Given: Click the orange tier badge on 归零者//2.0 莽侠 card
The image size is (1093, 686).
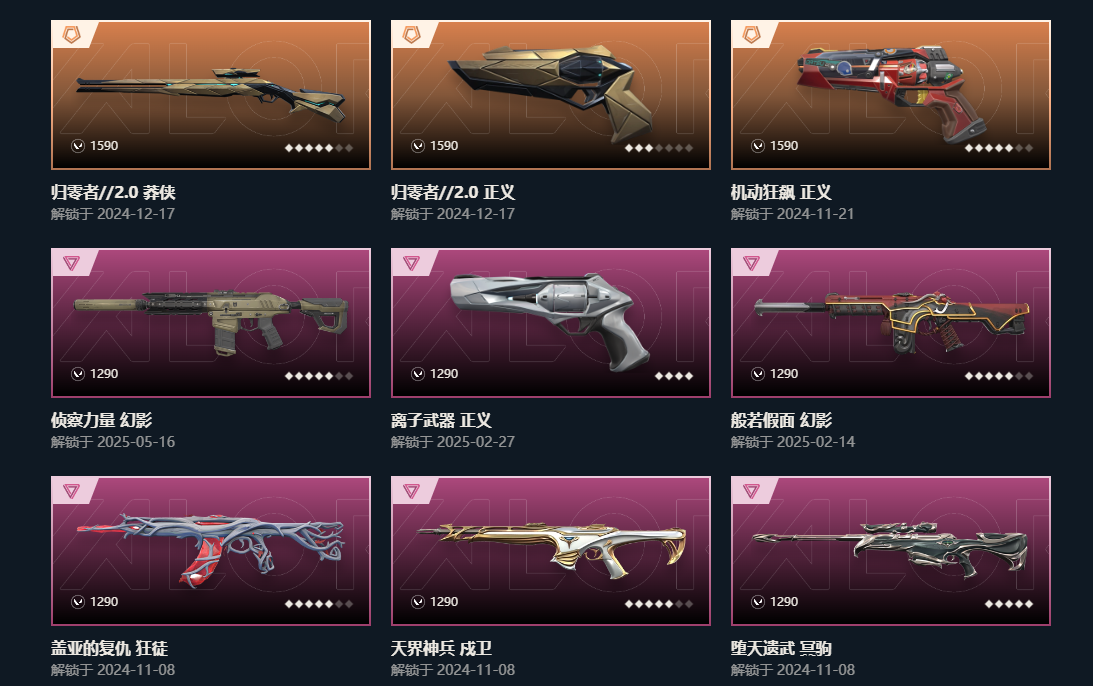Looking at the screenshot, I should coord(71,34).
